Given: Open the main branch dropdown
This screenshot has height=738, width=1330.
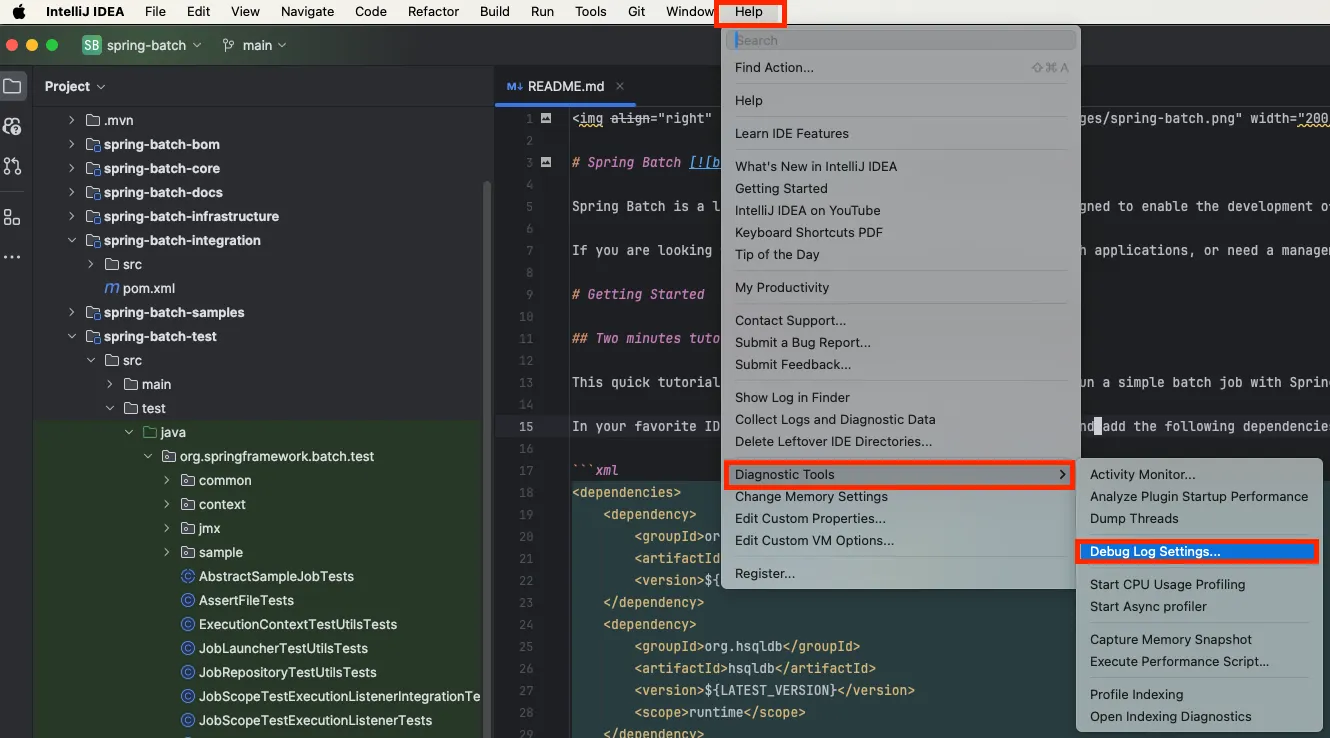Looking at the screenshot, I should click(255, 45).
